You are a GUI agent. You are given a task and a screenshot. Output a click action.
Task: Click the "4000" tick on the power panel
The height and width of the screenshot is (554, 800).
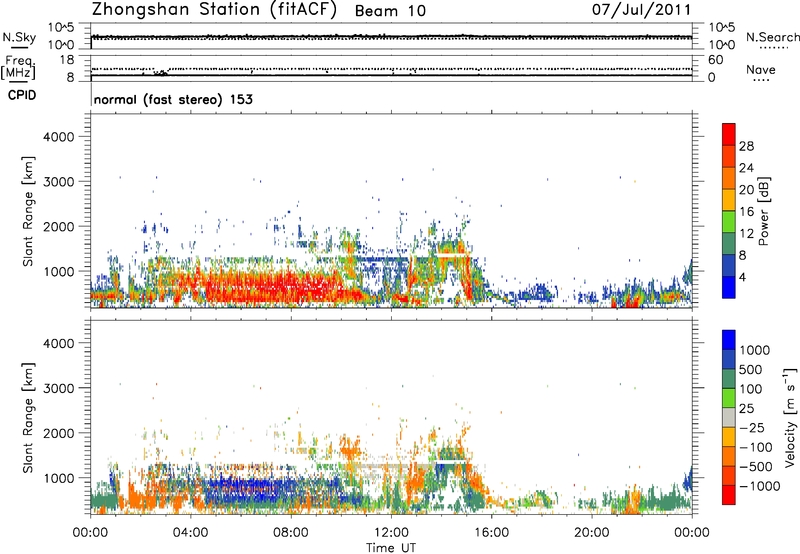[x=58, y=137]
